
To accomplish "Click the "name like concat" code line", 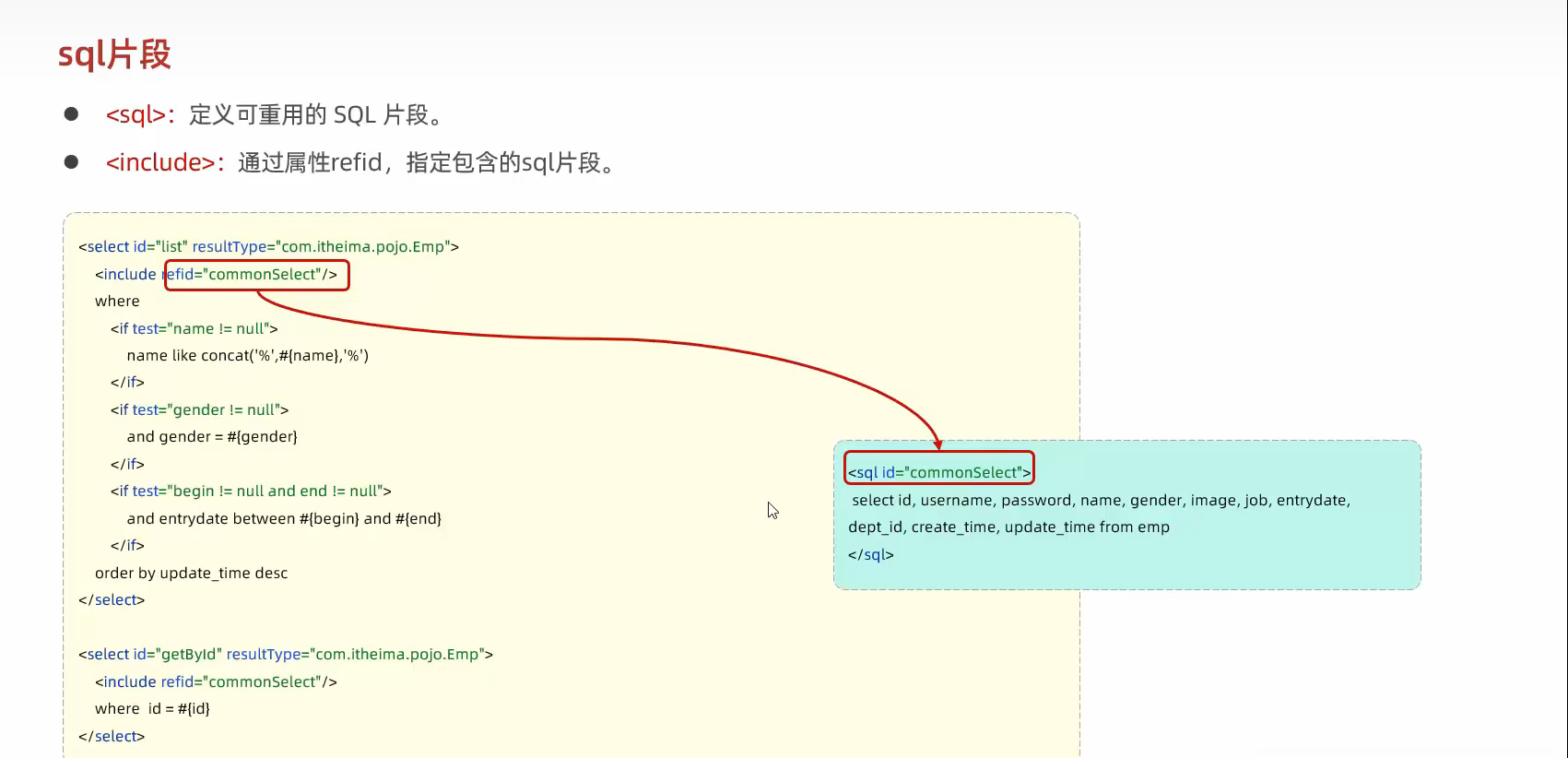I will pos(247,356).
